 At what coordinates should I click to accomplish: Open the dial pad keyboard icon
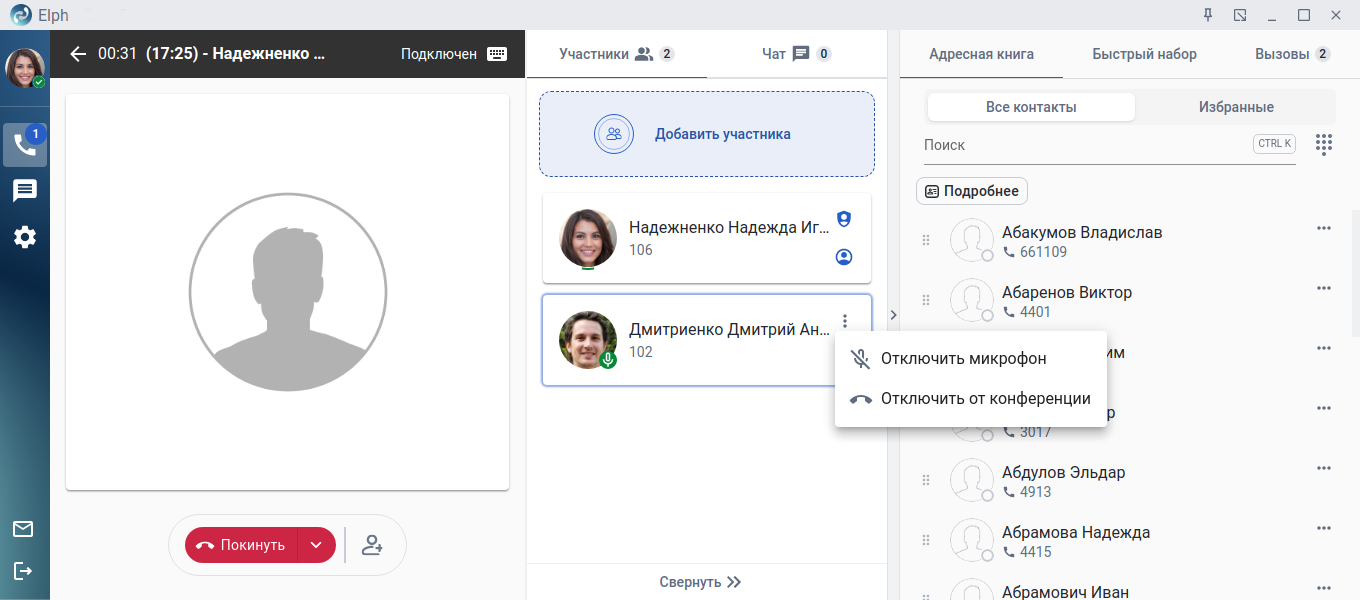pyautogui.click(x=497, y=54)
